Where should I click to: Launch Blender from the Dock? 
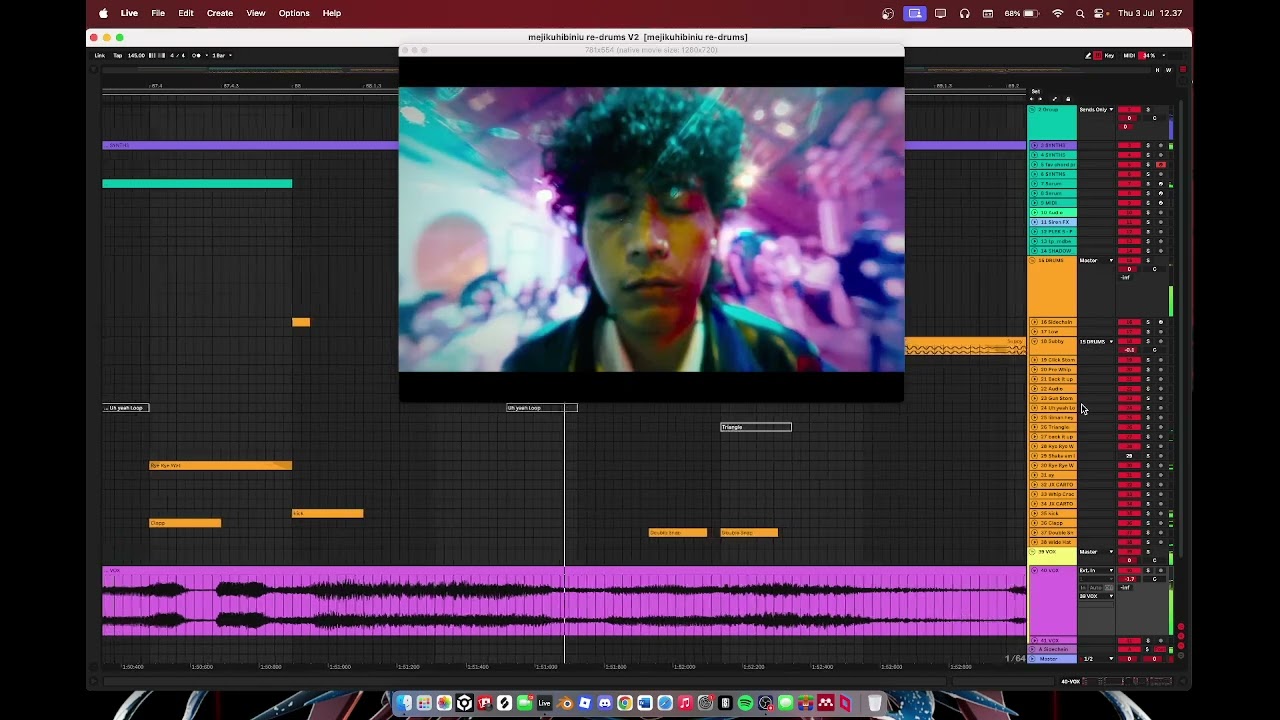[x=565, y=703]
